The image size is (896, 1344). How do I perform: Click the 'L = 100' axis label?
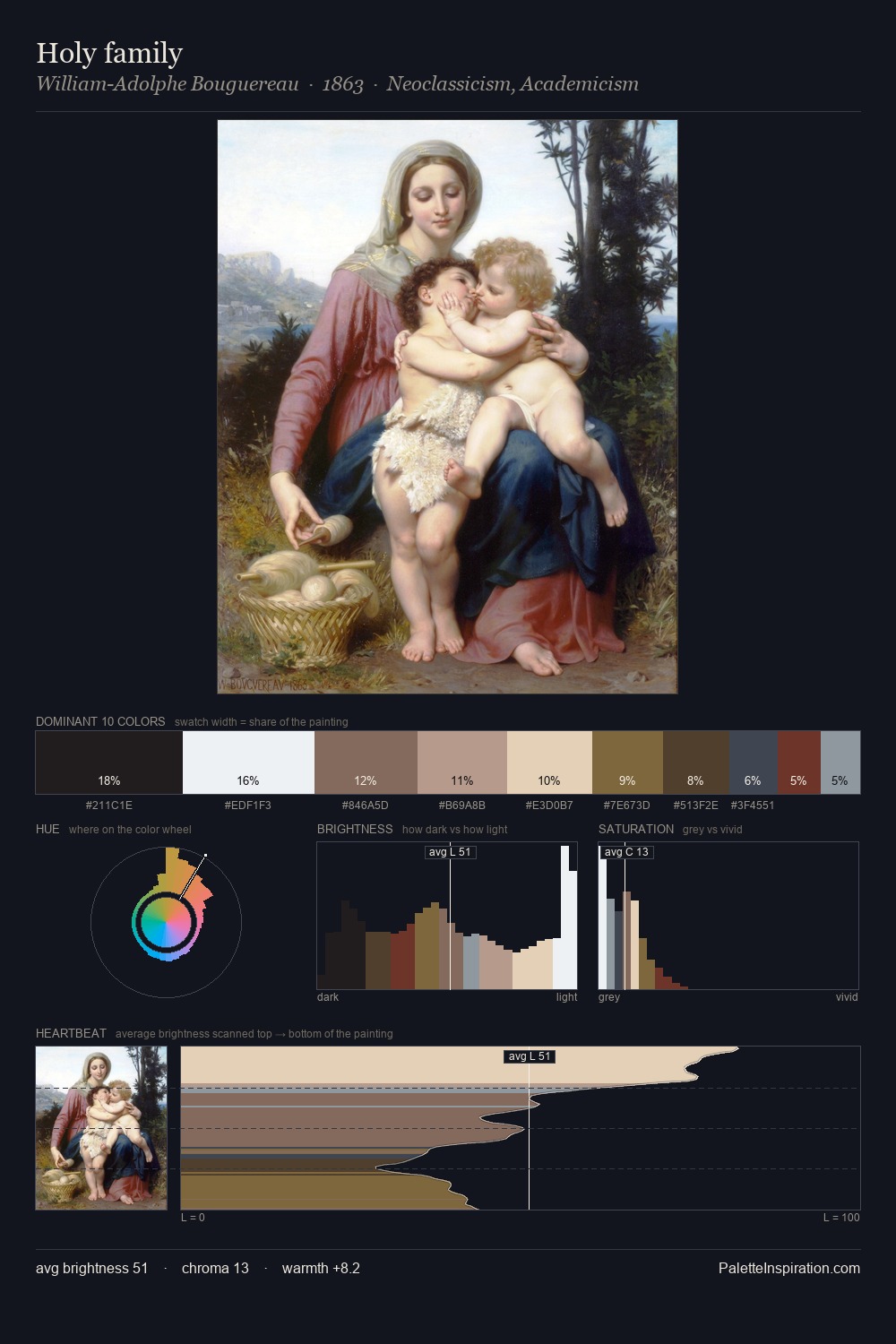click(841, 1218)
